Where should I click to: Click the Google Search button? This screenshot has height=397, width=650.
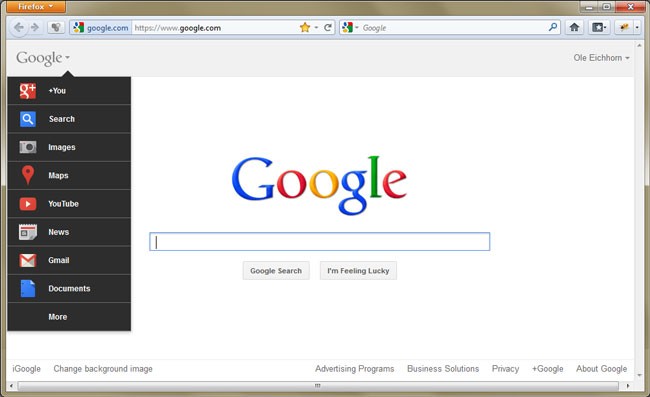(276, 271)
